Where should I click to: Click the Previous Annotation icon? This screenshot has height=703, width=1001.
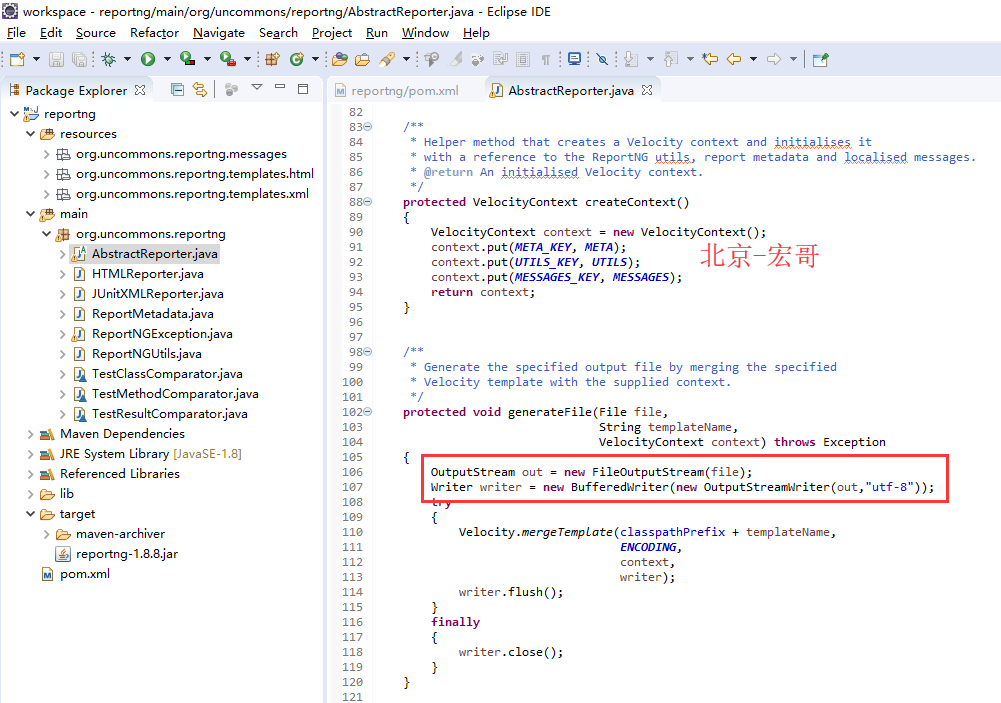pyautogui.click(x=670, y=59)
